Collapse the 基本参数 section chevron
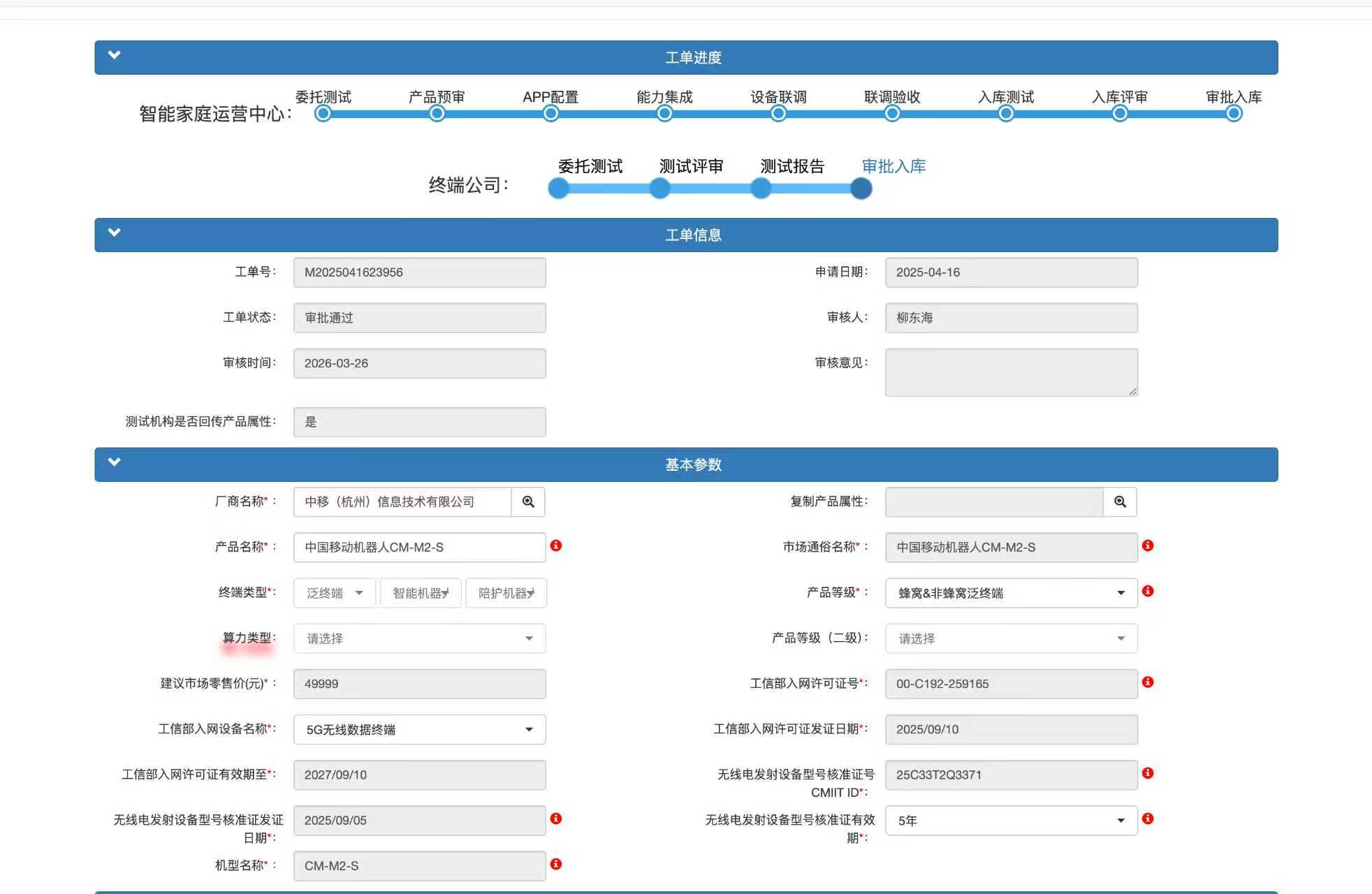Viewport: 1372px width, 894px height. pos(115,462)
